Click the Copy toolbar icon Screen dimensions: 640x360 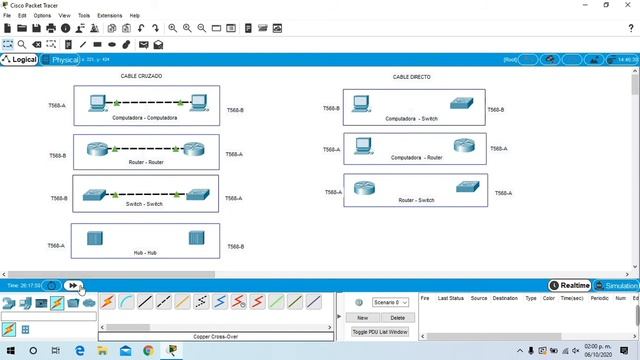tap(112, 28)
